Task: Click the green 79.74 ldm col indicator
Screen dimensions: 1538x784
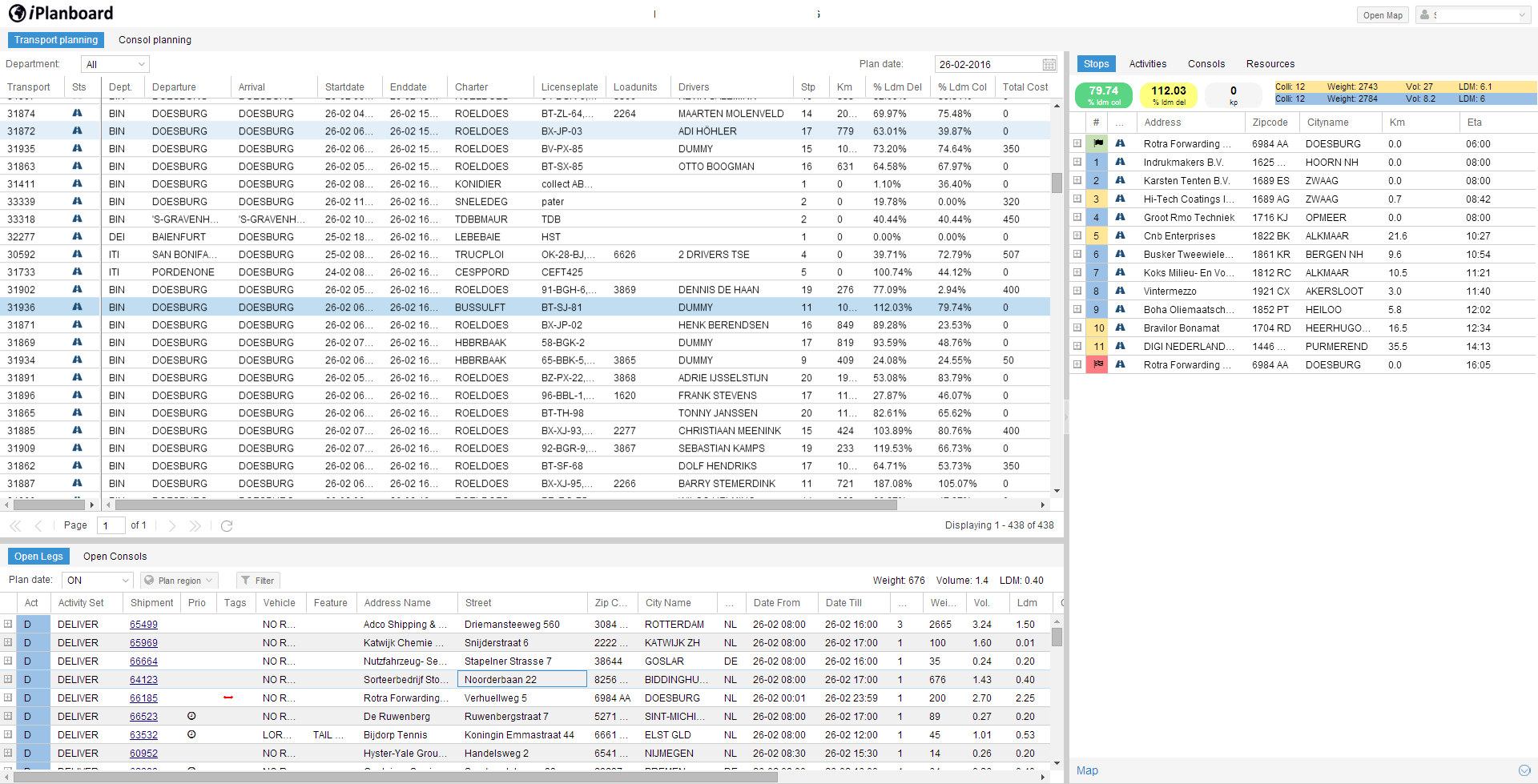Action: coord(1104,94)
